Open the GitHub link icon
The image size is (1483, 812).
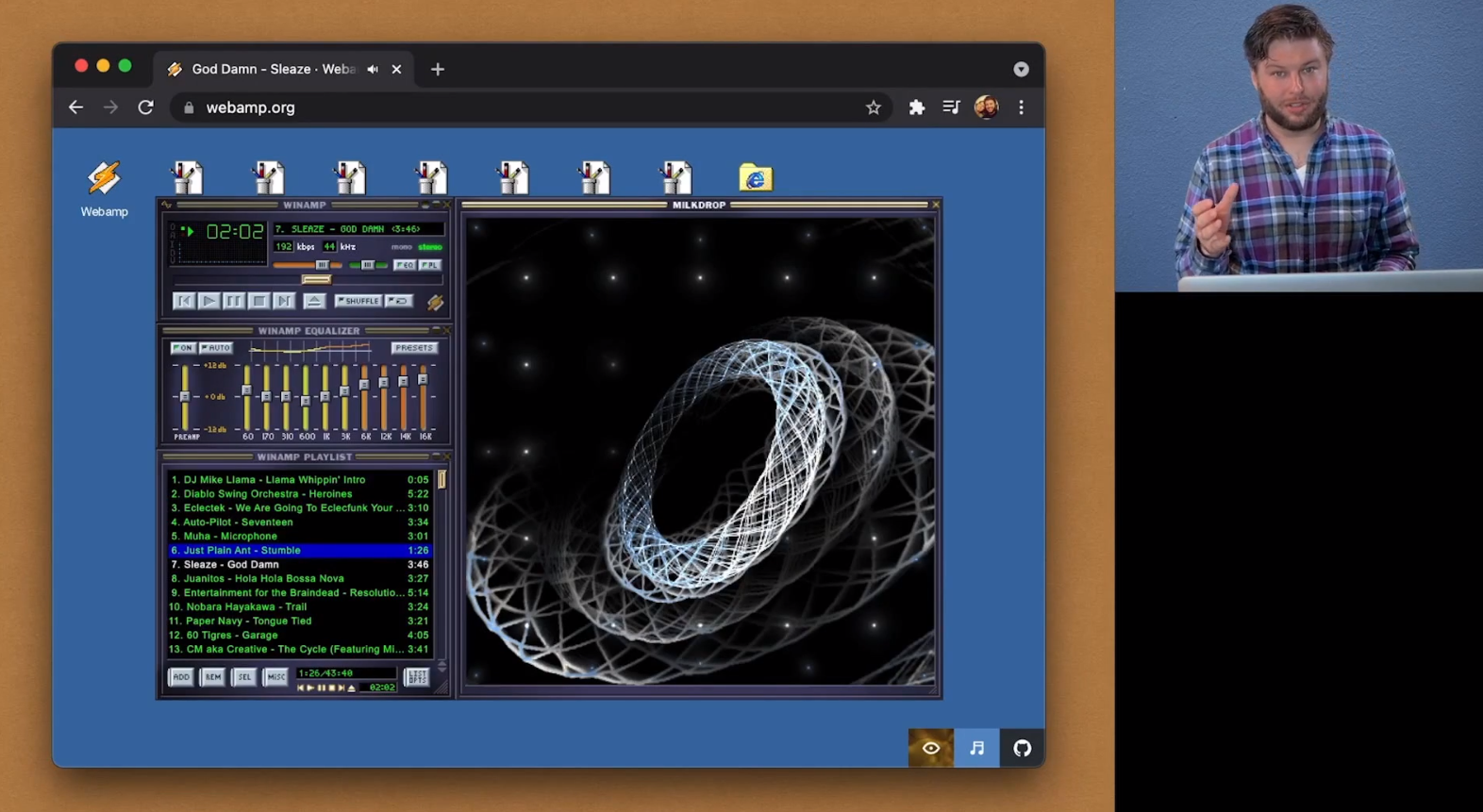pos(1022,748)
